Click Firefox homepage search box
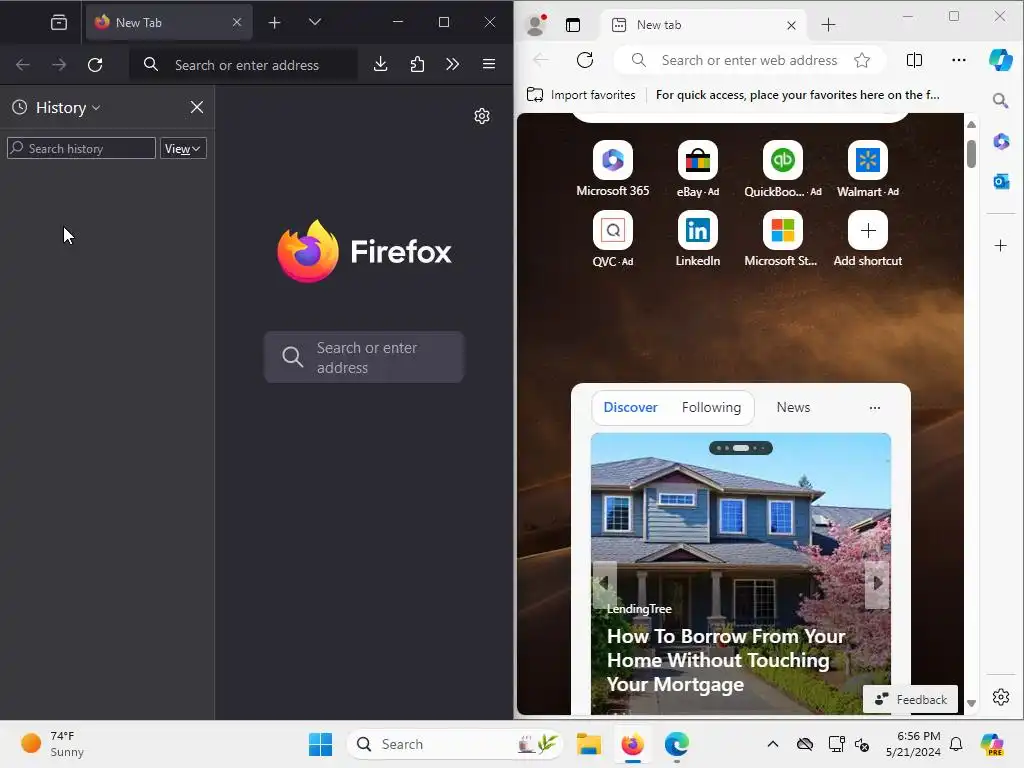The height and width of the screenshot is (768, 1024). click(x=364, y=357)
